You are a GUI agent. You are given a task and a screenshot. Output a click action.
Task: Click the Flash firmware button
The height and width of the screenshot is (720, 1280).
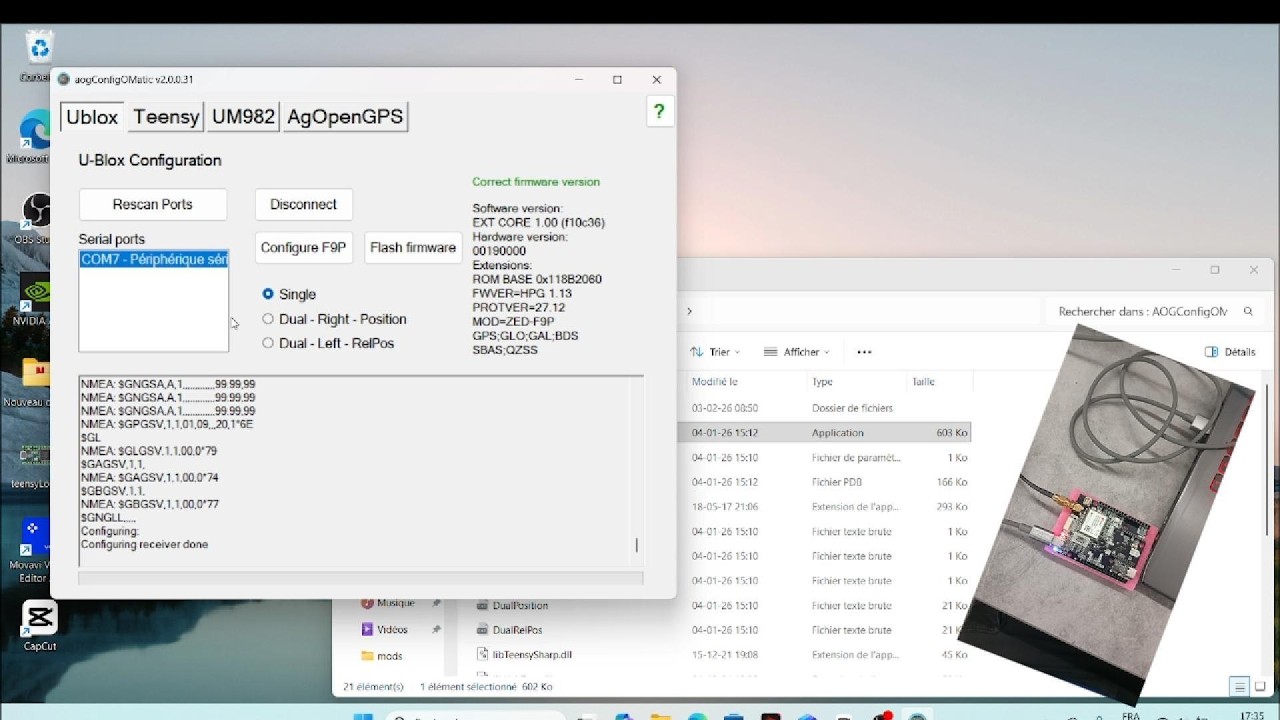[413, 248]
